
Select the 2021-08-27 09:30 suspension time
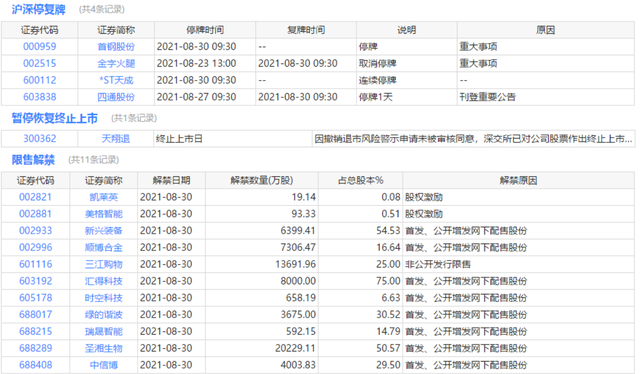[196, 97]
